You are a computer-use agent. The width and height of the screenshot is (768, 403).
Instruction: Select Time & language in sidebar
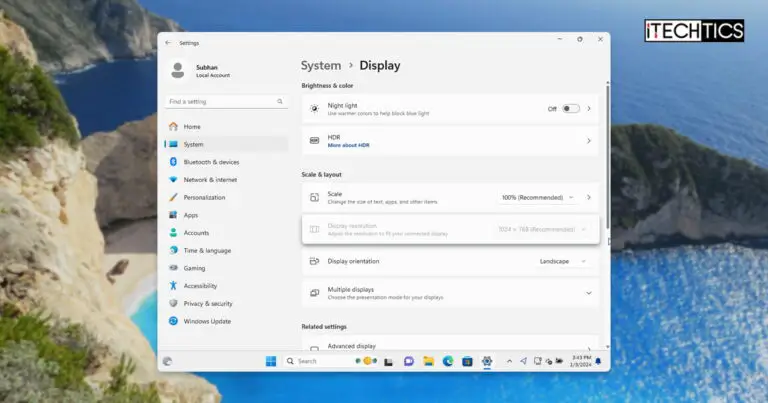coord(207,250)
